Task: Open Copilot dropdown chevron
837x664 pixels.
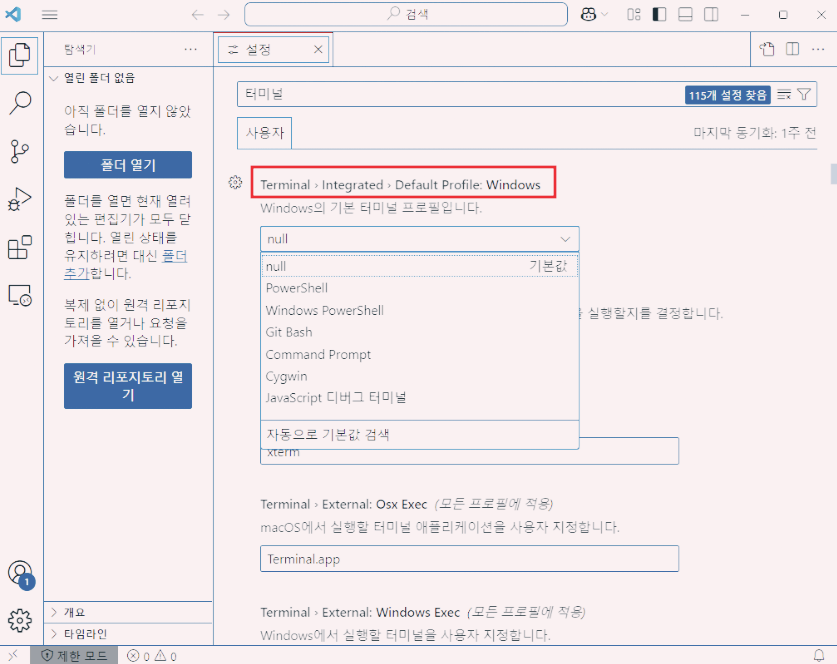Action: [605, 14]
